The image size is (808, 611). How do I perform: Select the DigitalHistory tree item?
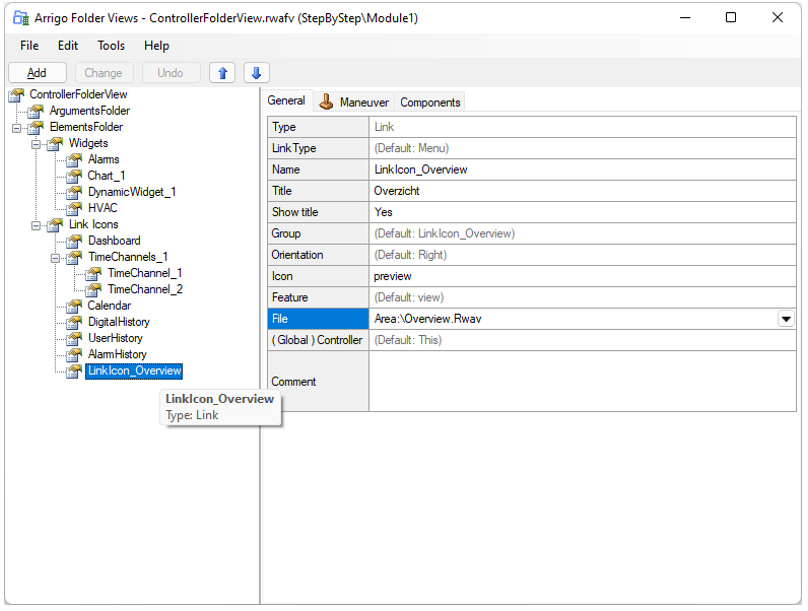(119, 322)
